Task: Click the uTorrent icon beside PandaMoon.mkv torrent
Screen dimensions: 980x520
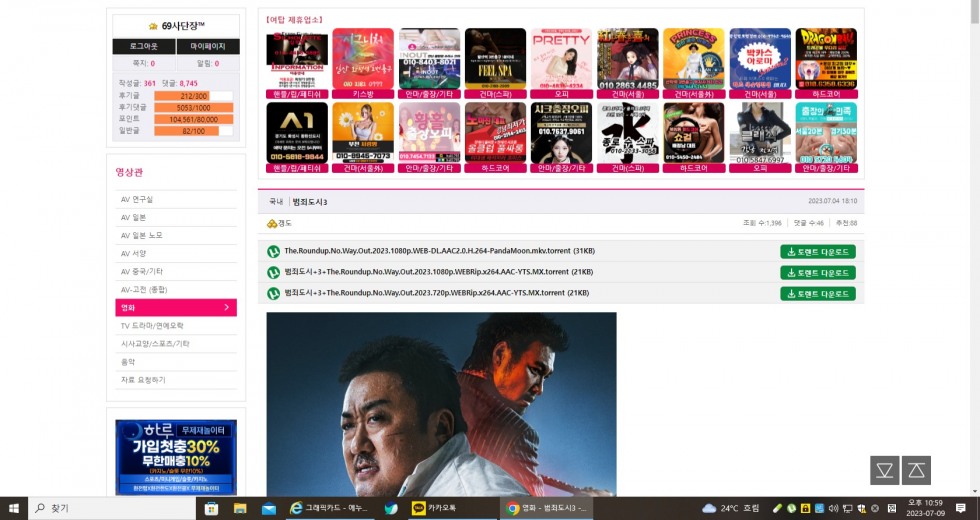Action: [x=273, y=251]
